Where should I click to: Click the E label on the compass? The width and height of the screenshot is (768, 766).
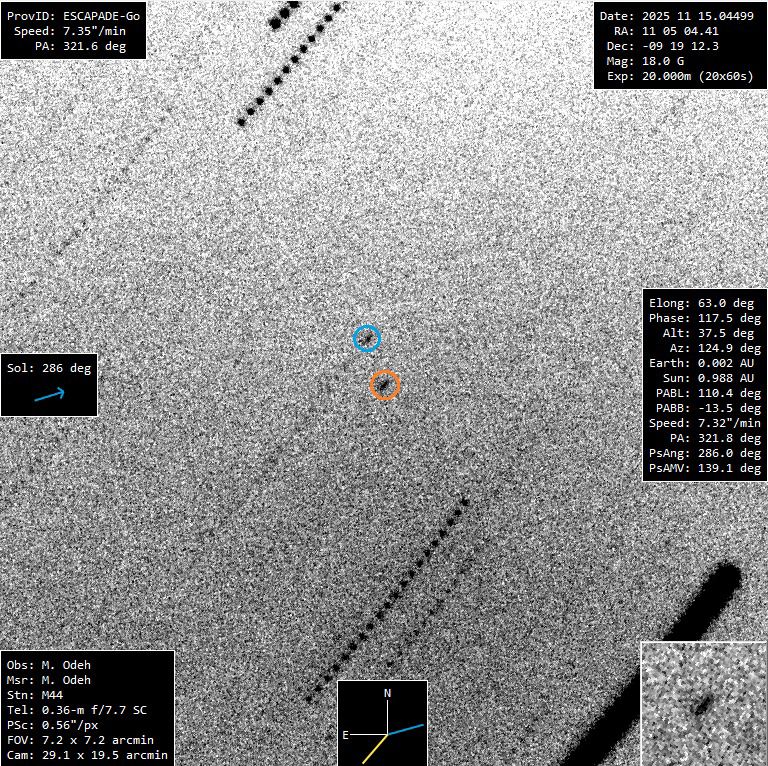click(x=345, y=735)
